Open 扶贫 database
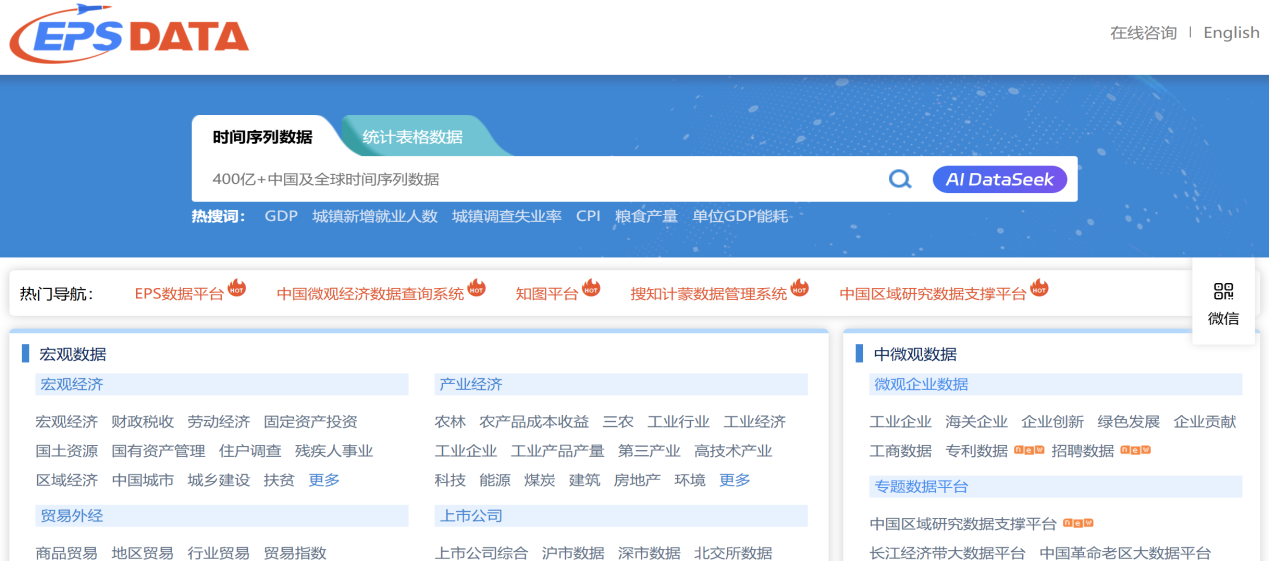1269x561 pixels. coord(279,480)
